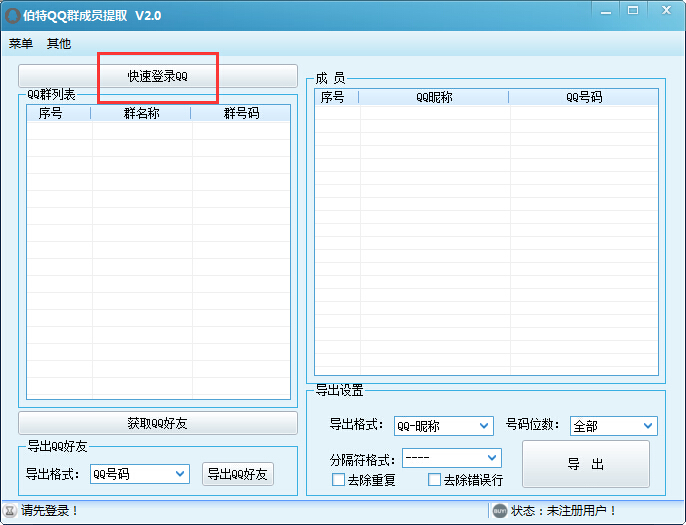Viewport: 686px width, 525px height.
Task: Enable the 去除错误行 checkbox
Action: click(434, 480)
